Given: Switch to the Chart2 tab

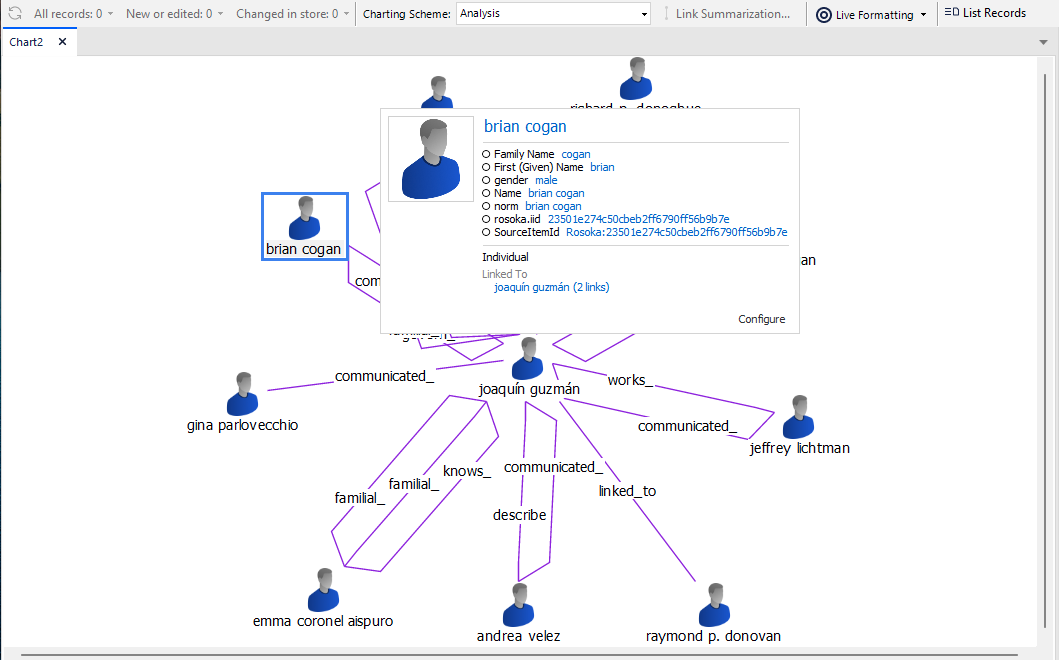Looking at the screenshot, I should click(26, 42).
